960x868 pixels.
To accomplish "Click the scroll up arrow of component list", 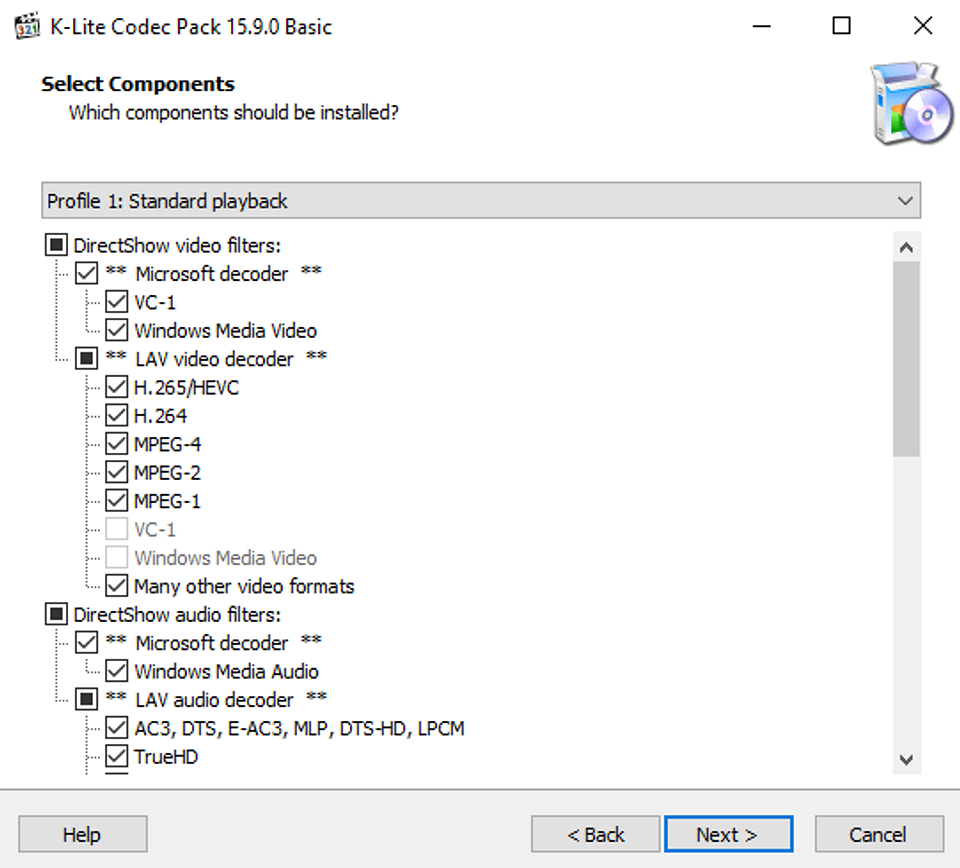I will click(906, 247).
